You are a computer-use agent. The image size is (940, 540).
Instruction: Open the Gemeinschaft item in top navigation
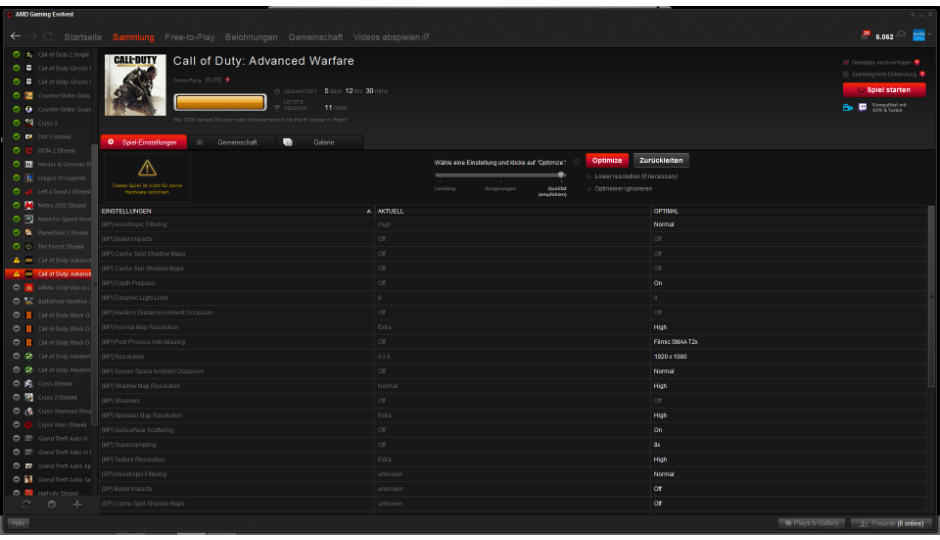pyautogui.click(x=315, y=37)
